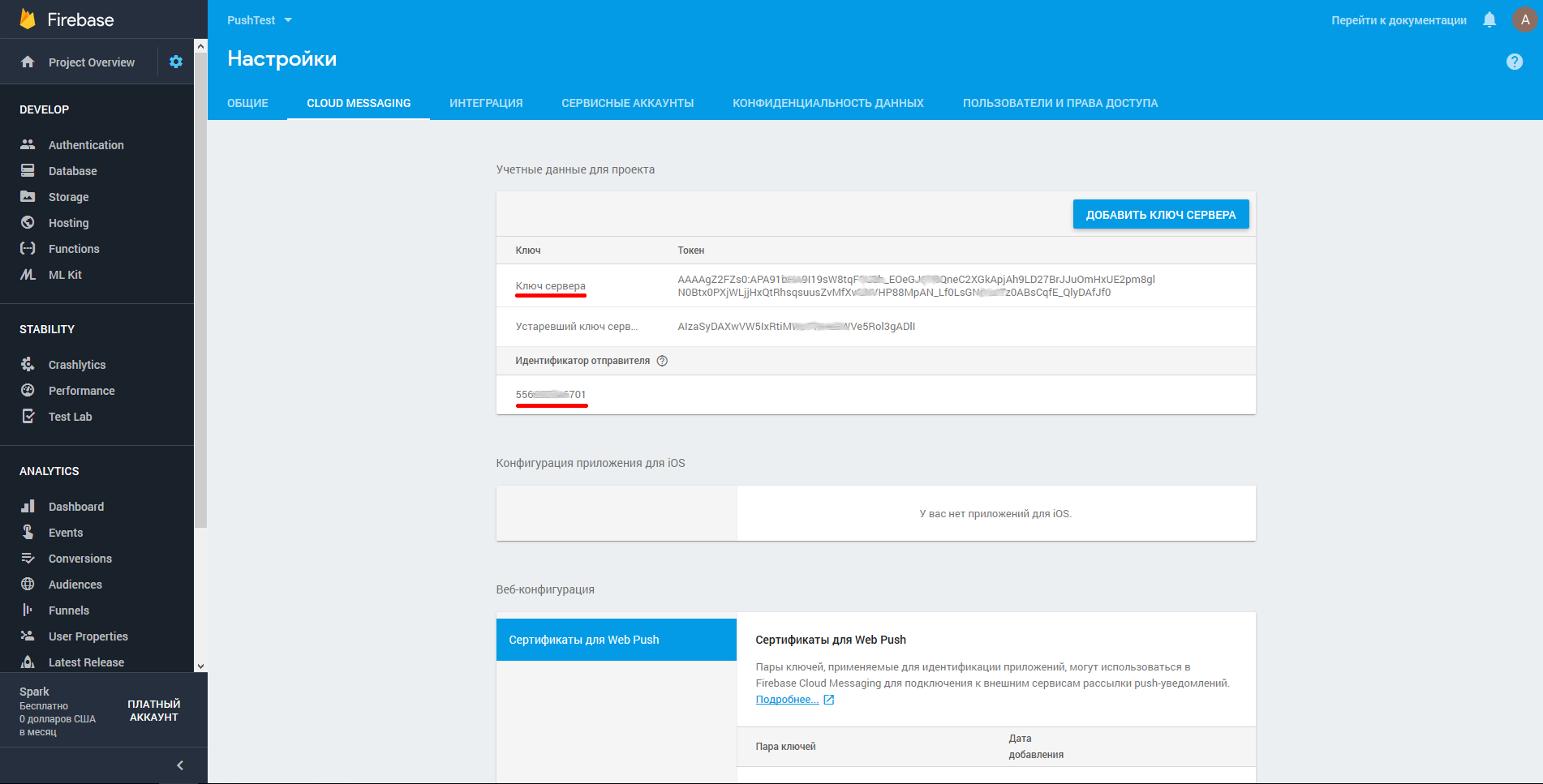The height and width of the screenshot is (784, 1543).
Task: Click the Authentication people icon in sidebar
Action: (x=28, y=144)
